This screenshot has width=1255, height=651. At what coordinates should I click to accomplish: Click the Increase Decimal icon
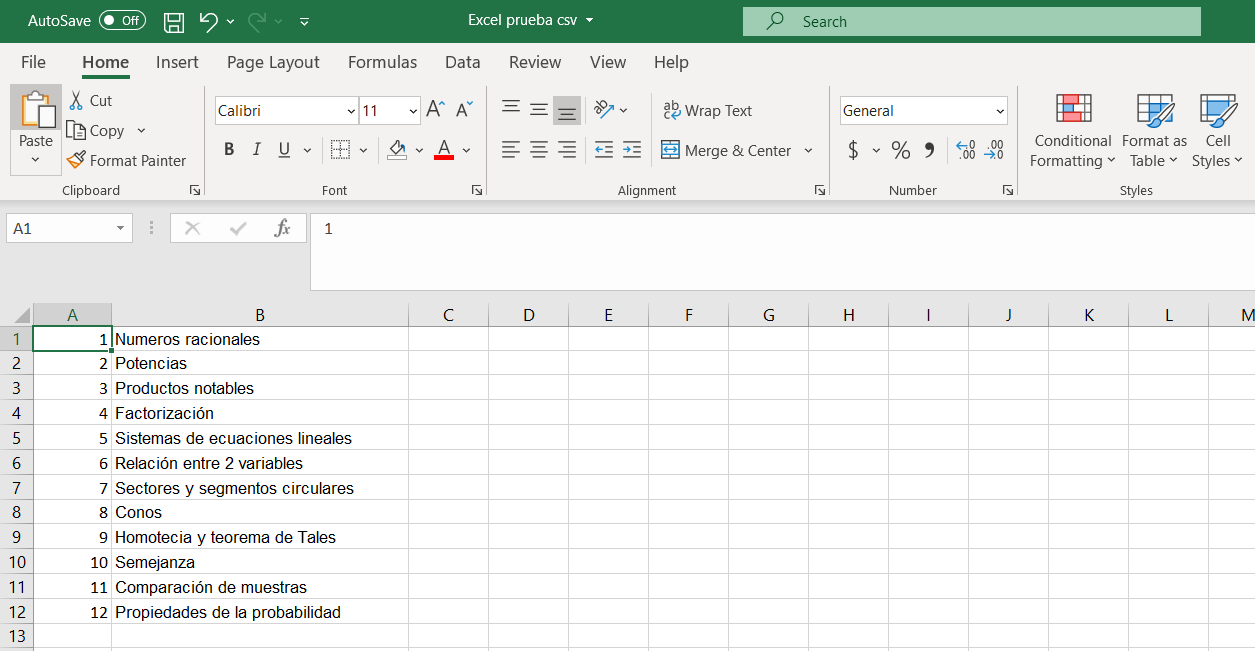pos(966,150)
